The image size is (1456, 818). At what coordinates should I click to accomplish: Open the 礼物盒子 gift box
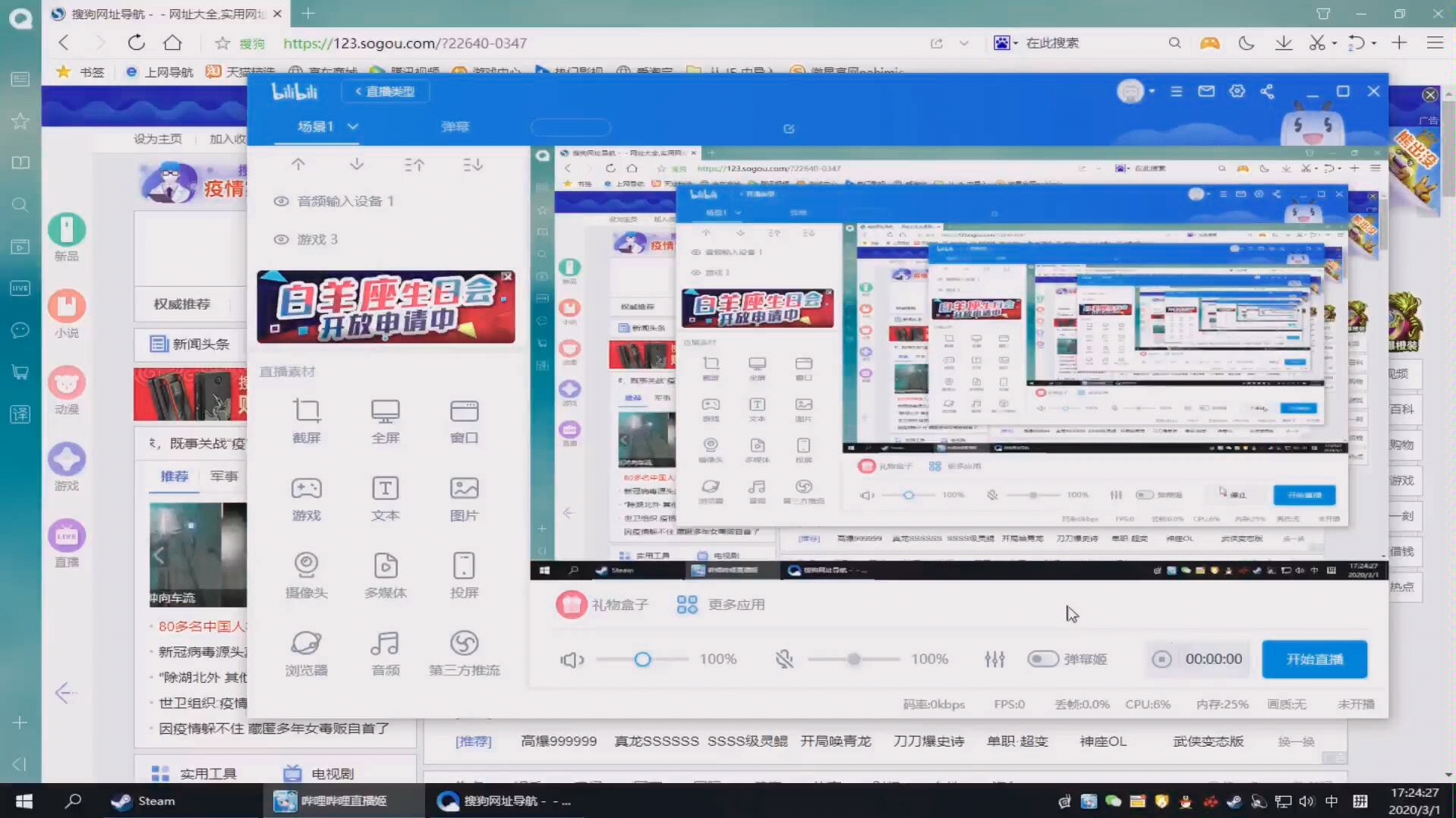click(602, 605)
